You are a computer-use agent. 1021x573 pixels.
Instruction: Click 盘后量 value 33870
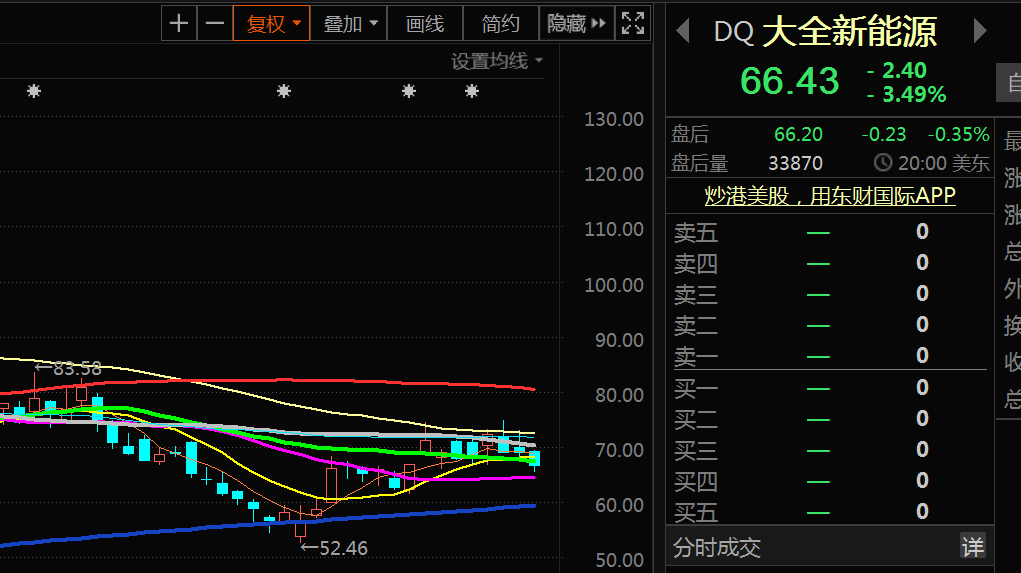[x=796, y=163]
